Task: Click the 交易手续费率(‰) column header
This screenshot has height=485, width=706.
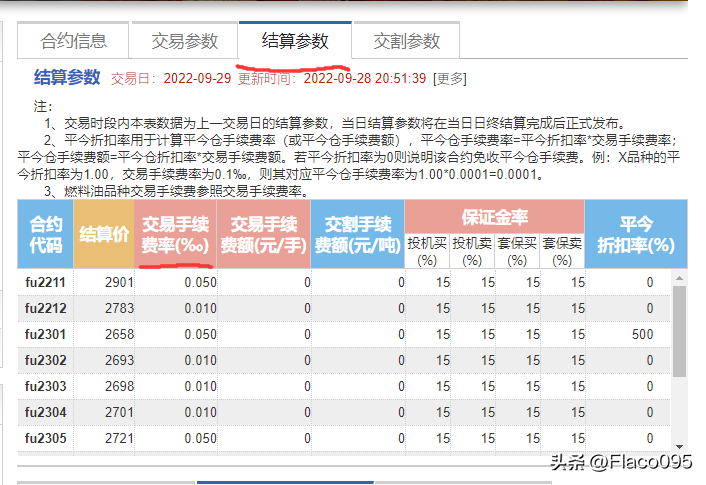Action: 176,234
